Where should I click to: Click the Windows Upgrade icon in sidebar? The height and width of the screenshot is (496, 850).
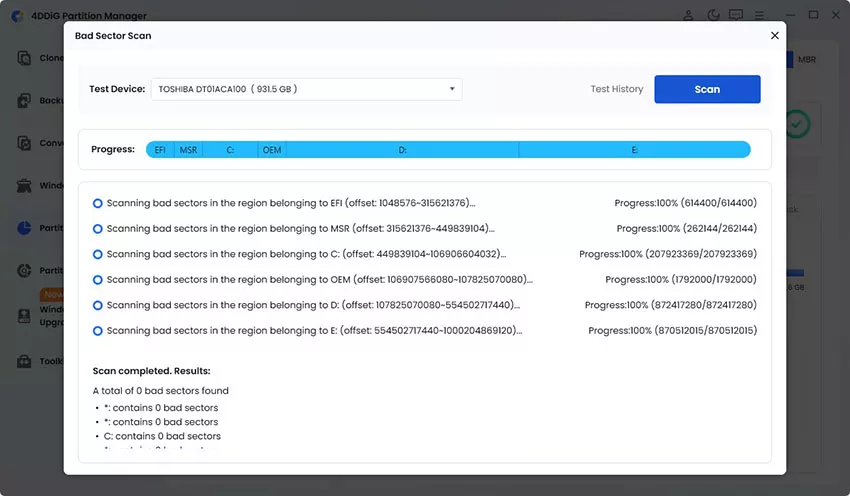24,316
